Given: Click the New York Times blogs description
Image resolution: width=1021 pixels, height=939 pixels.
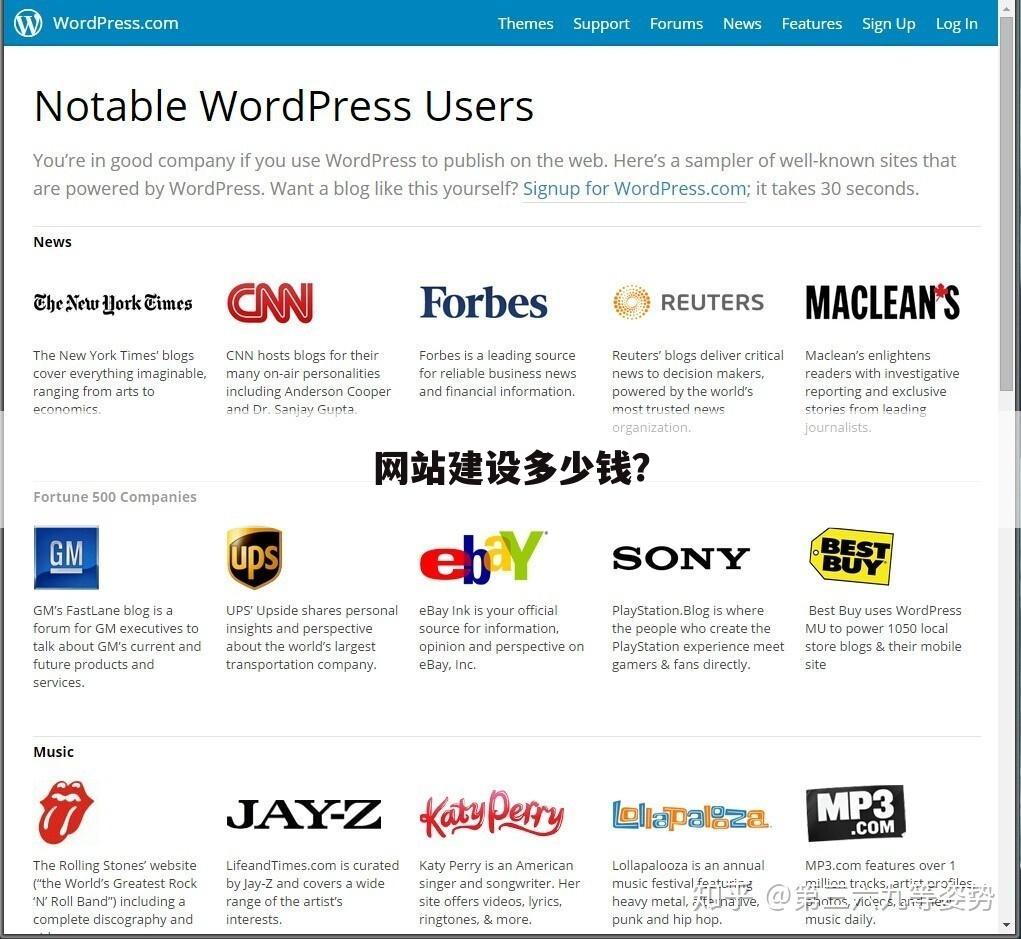Looking at the screenshot, I should (x=119, y=382).
